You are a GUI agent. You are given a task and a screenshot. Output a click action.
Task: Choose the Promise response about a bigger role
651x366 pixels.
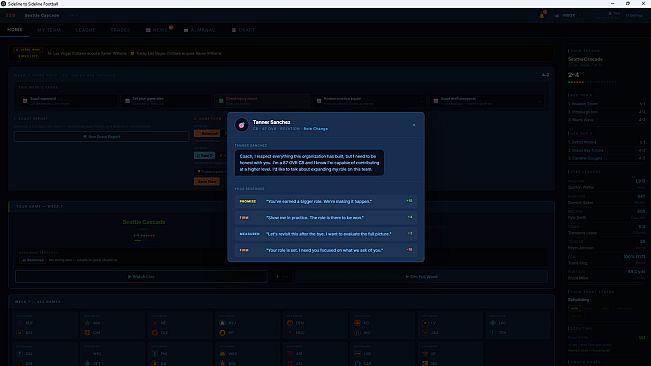(326, 201)
